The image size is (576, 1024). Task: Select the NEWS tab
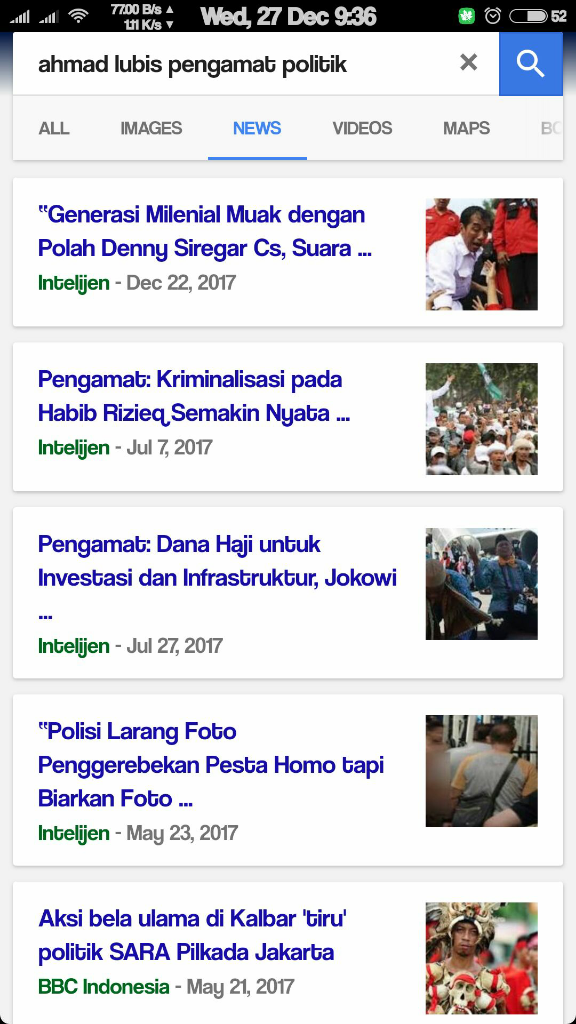click(257, 128)
